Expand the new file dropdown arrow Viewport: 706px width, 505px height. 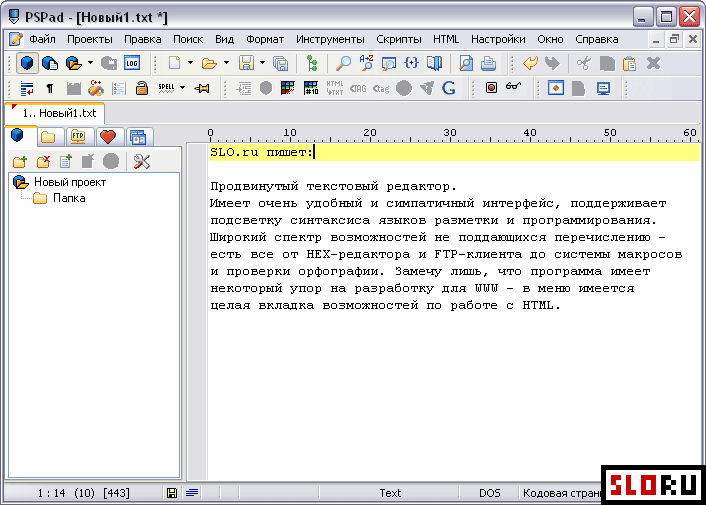pos(190,63)
